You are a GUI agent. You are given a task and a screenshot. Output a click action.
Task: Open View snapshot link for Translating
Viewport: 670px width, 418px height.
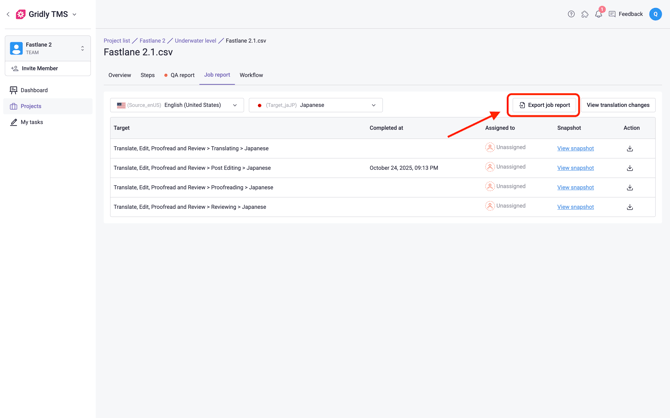575,148
